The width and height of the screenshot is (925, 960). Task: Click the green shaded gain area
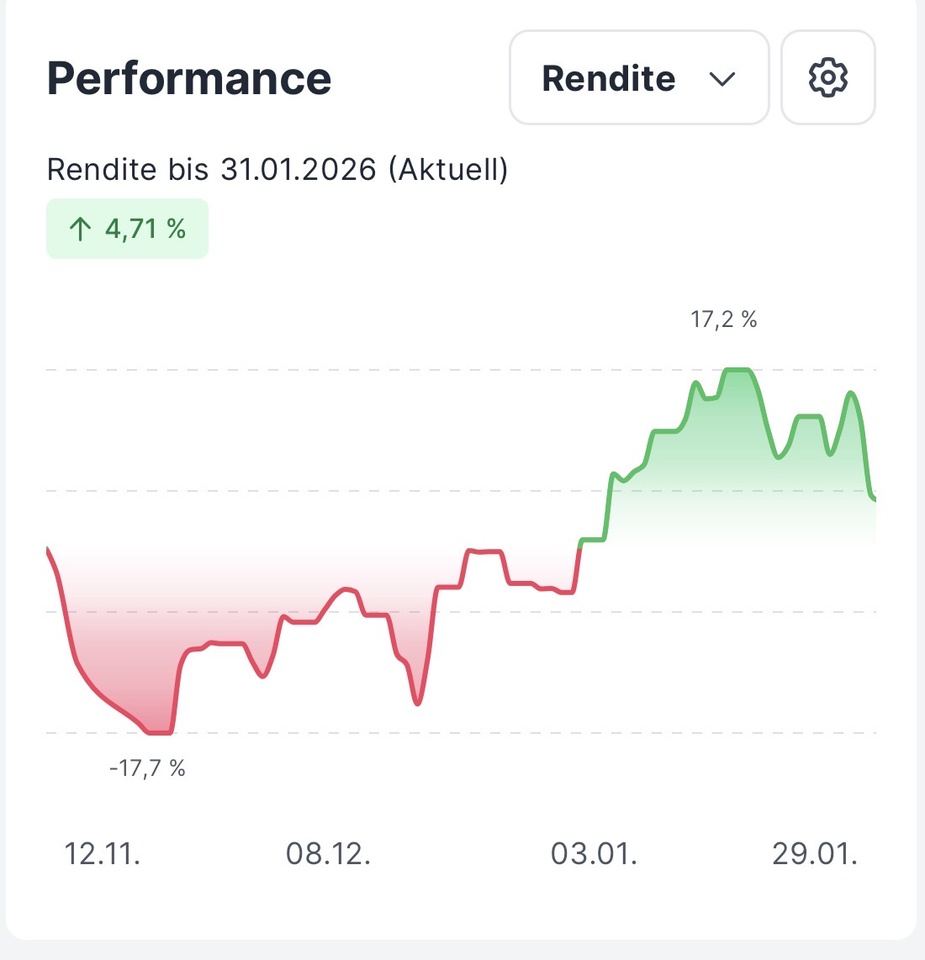tap(720, 470)
